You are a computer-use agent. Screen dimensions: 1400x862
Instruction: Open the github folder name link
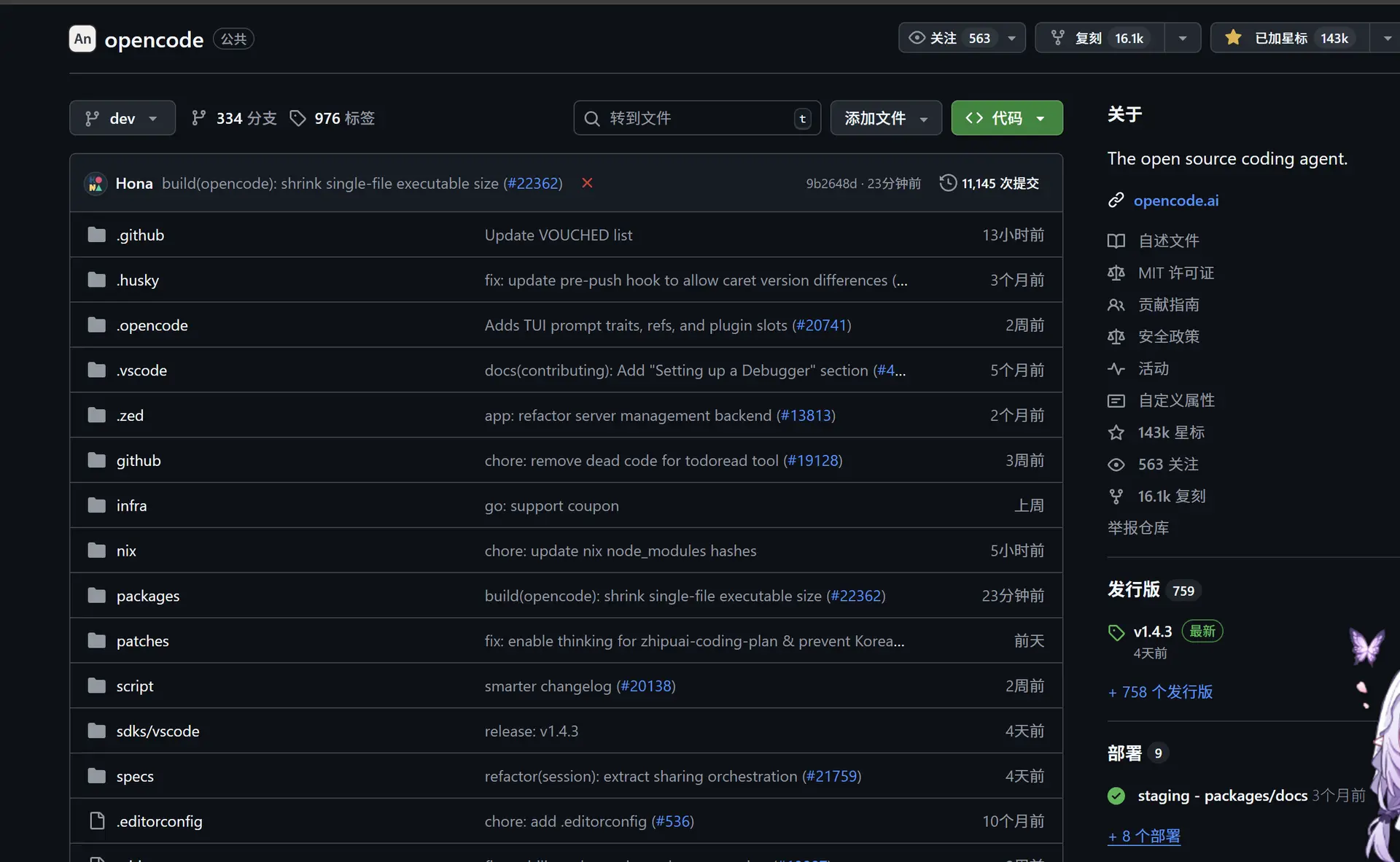[x=139, y=460]
